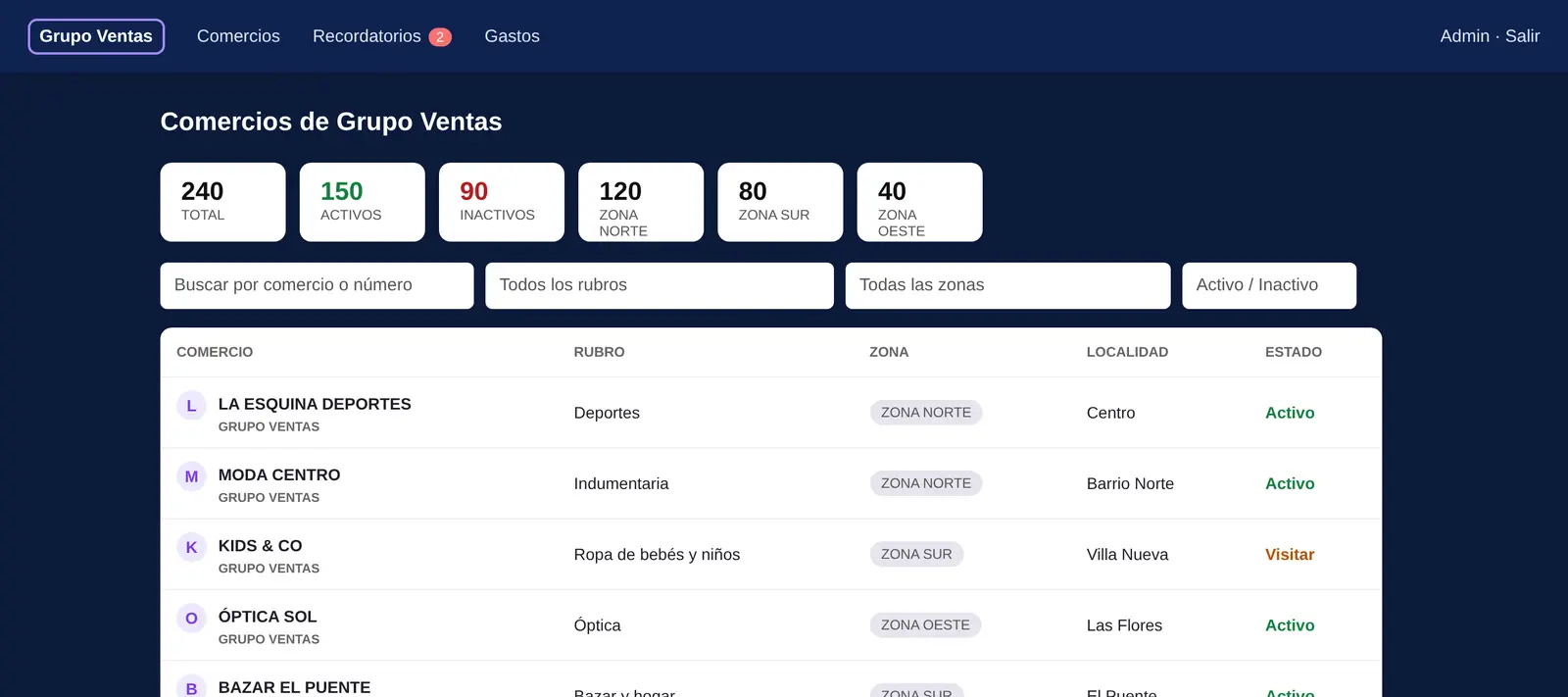Click the COMERCIO column header
Viewport: 1568px width, 697px height.
[215, 352]
